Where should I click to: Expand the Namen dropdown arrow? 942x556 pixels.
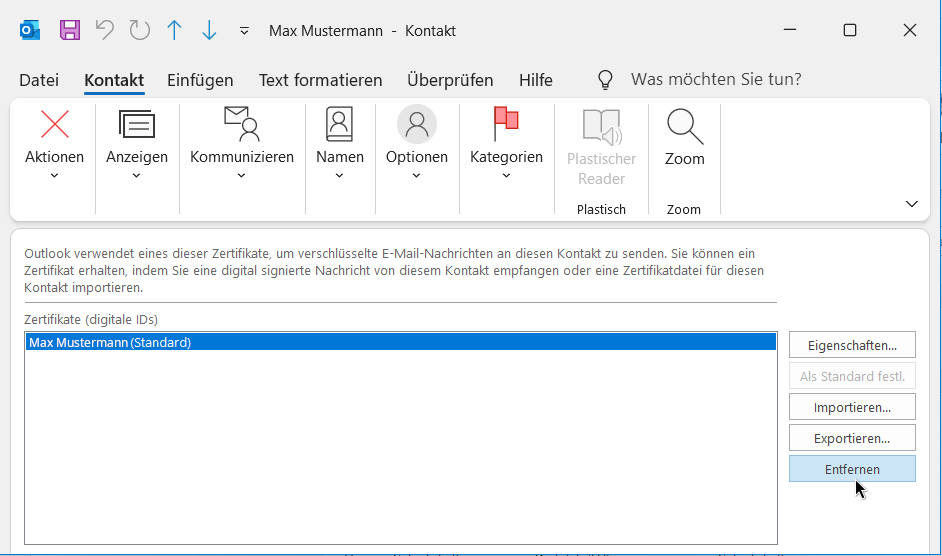[x=339, y=176]
